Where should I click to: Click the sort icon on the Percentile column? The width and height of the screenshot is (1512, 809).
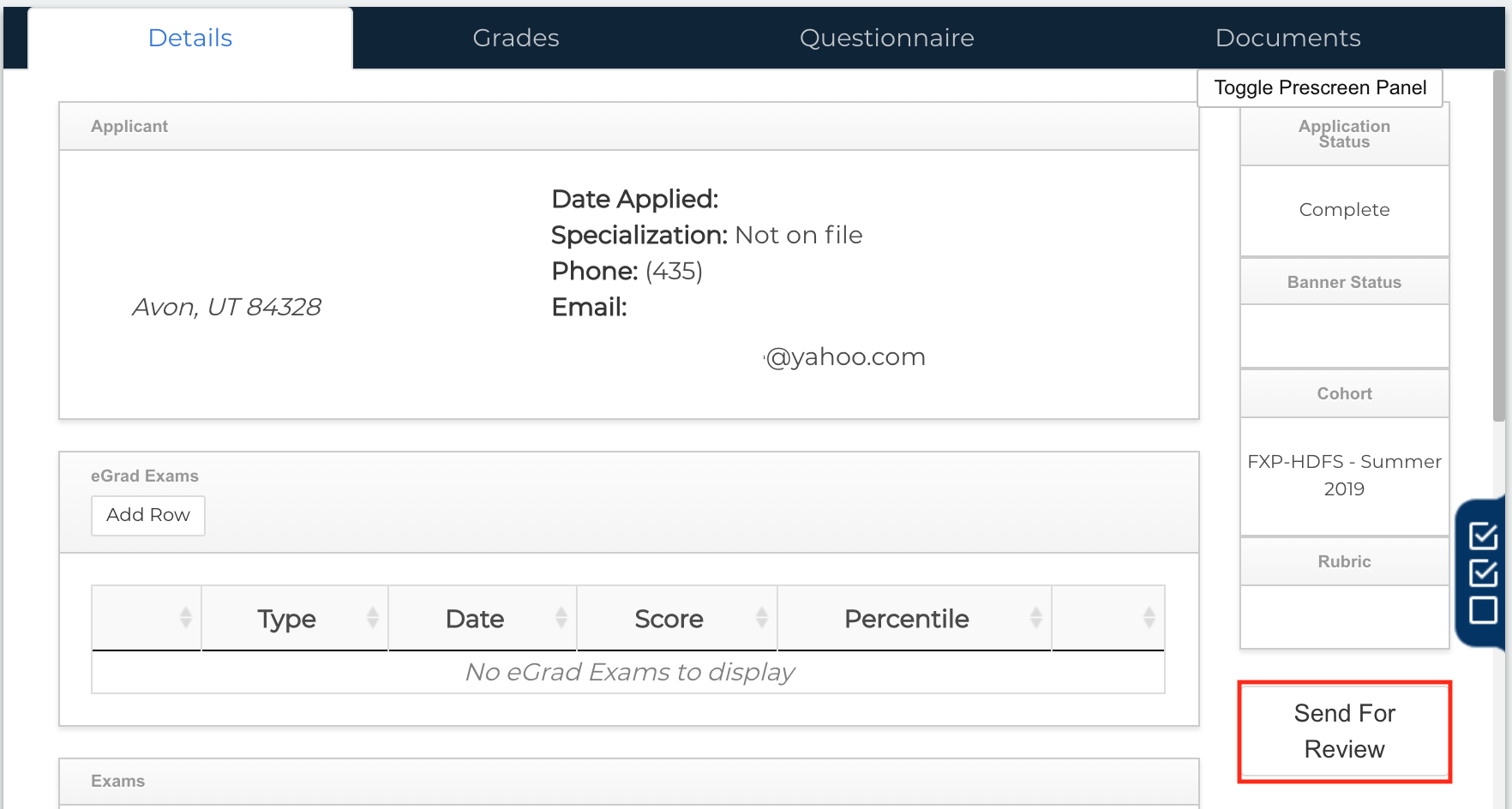(x=1035, y=618)
